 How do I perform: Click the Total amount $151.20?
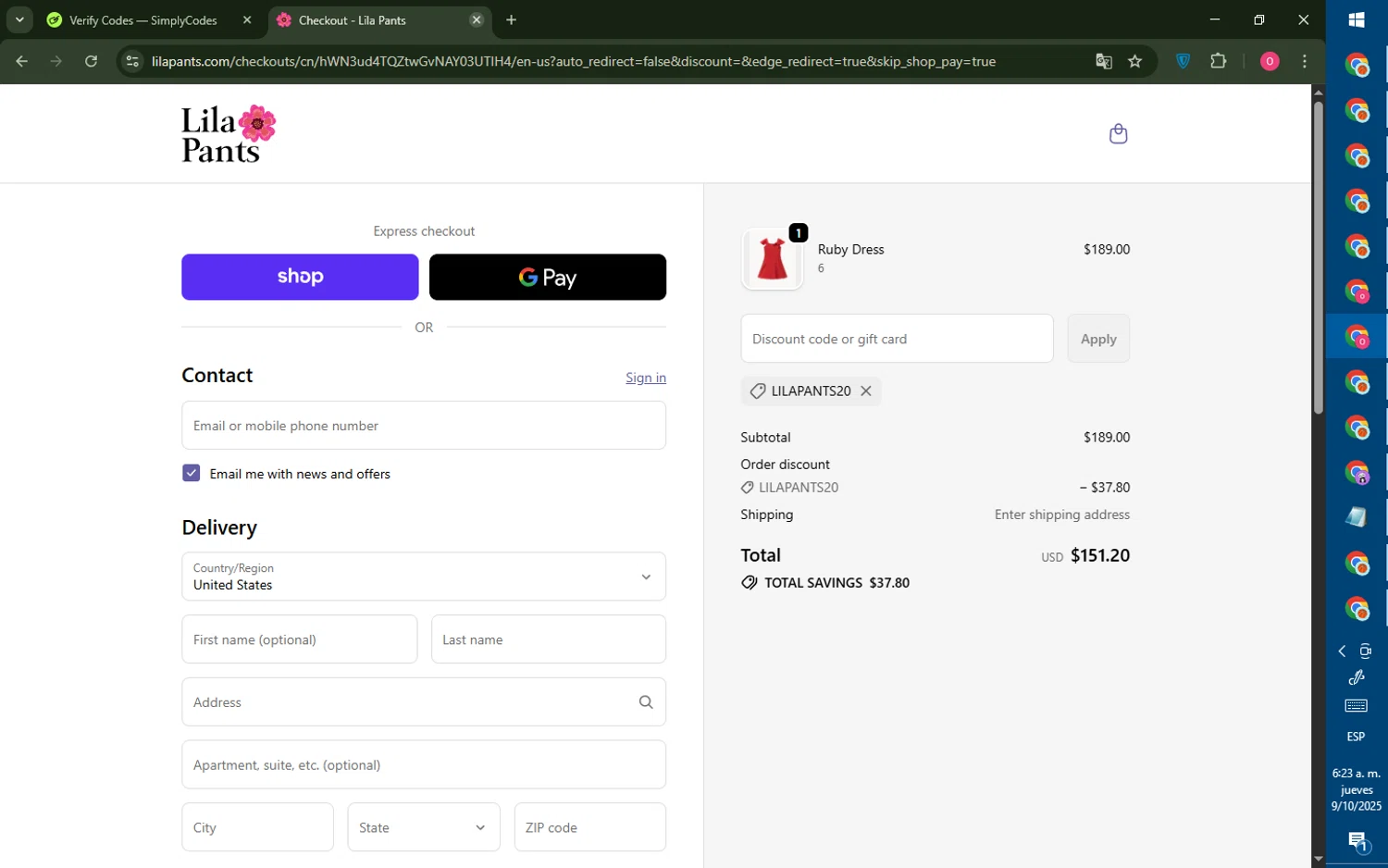click(1100, 555)
